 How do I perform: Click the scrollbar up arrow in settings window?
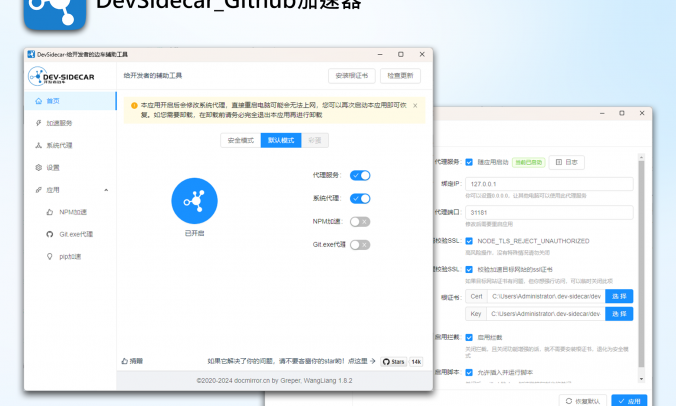642,157
